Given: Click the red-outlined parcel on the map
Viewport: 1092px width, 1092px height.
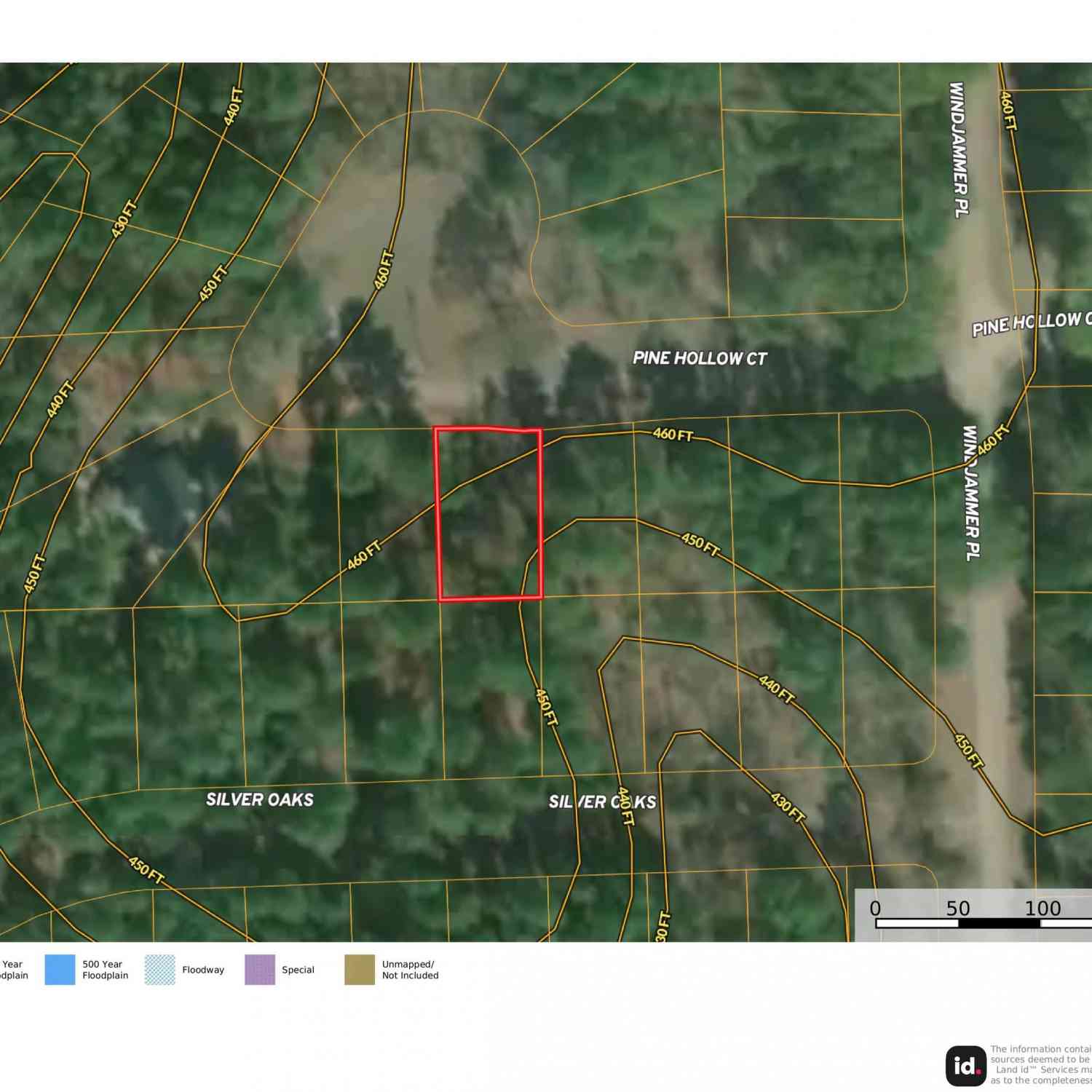Looking at the screenshot, I should coord(489,514).
